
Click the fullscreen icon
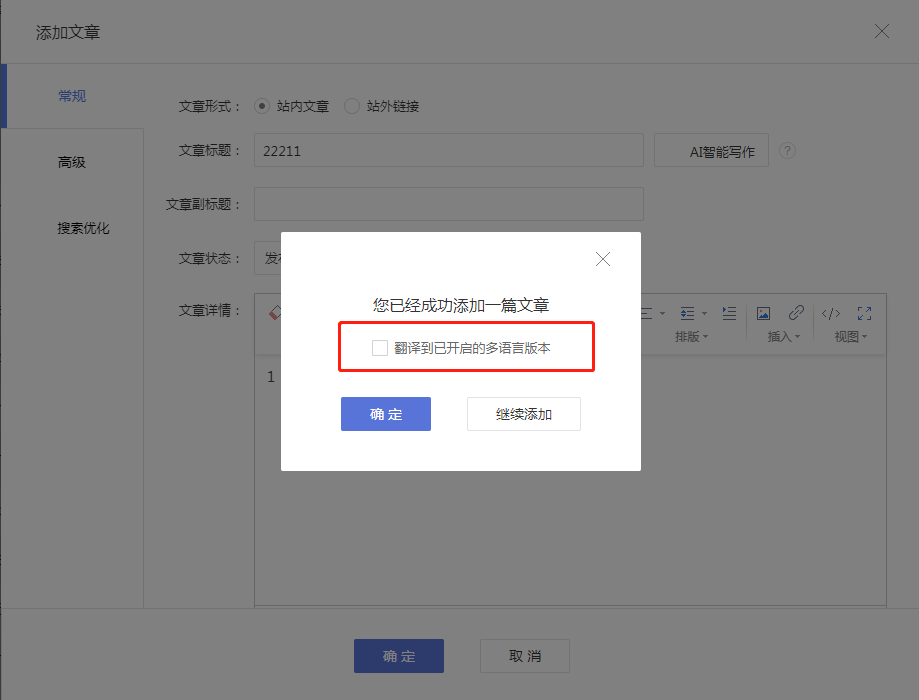point(864,313)
